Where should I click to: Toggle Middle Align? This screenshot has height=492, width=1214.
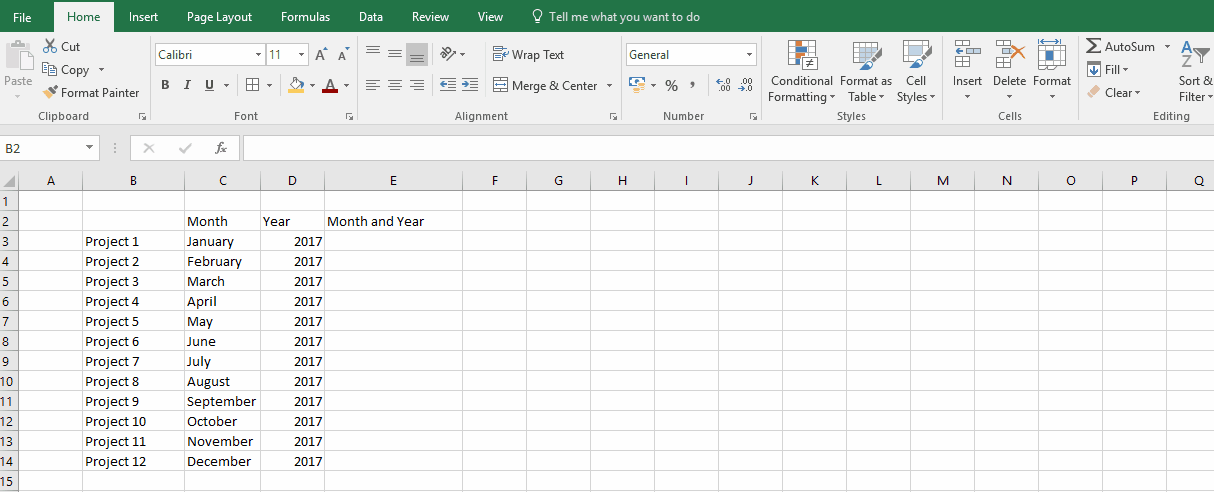pyautogui.click(x=395, y=54)
